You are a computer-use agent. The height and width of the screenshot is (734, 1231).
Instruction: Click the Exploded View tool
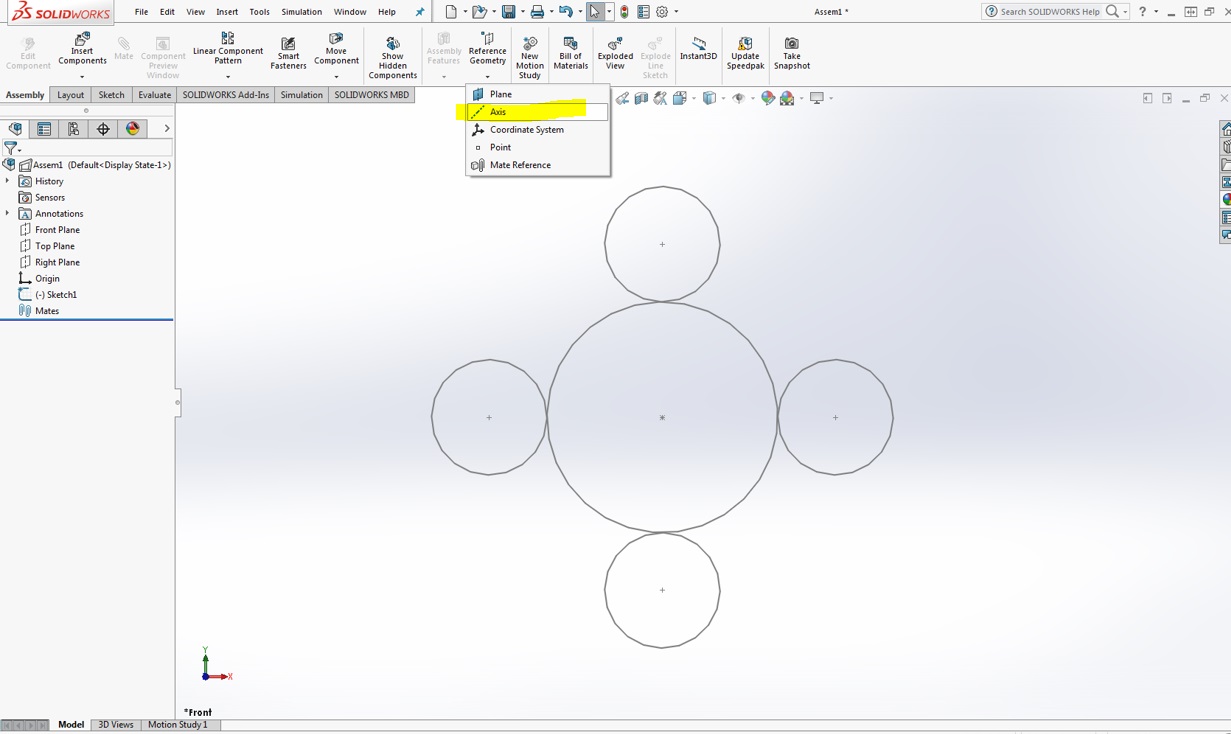615,53
